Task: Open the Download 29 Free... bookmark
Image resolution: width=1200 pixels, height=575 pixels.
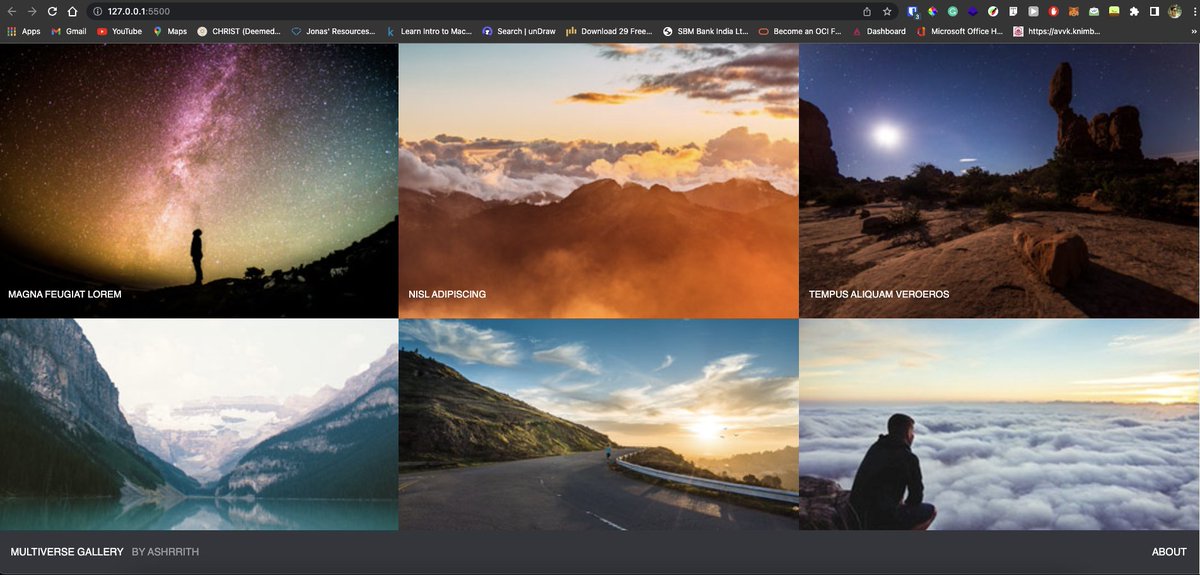Action: tap(609, 31)
